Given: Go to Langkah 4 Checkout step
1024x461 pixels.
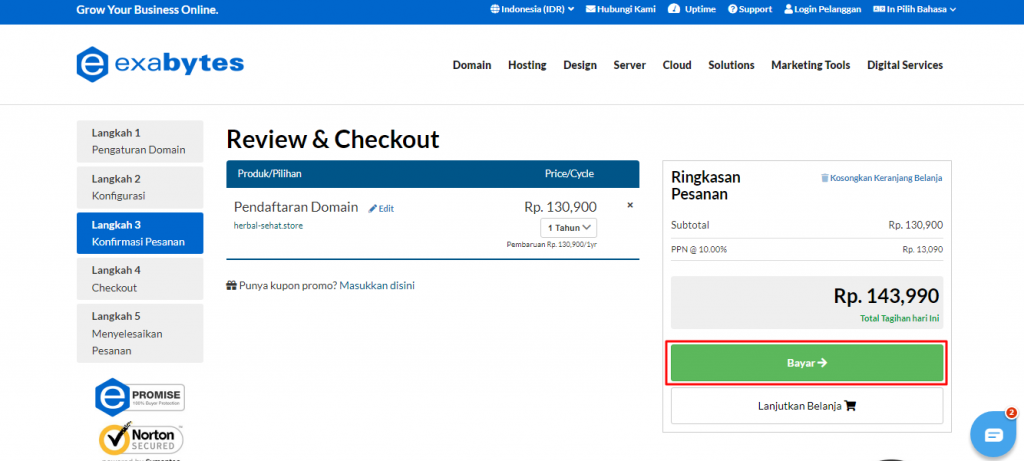Looking at the screenshot, I should [140, 279].
